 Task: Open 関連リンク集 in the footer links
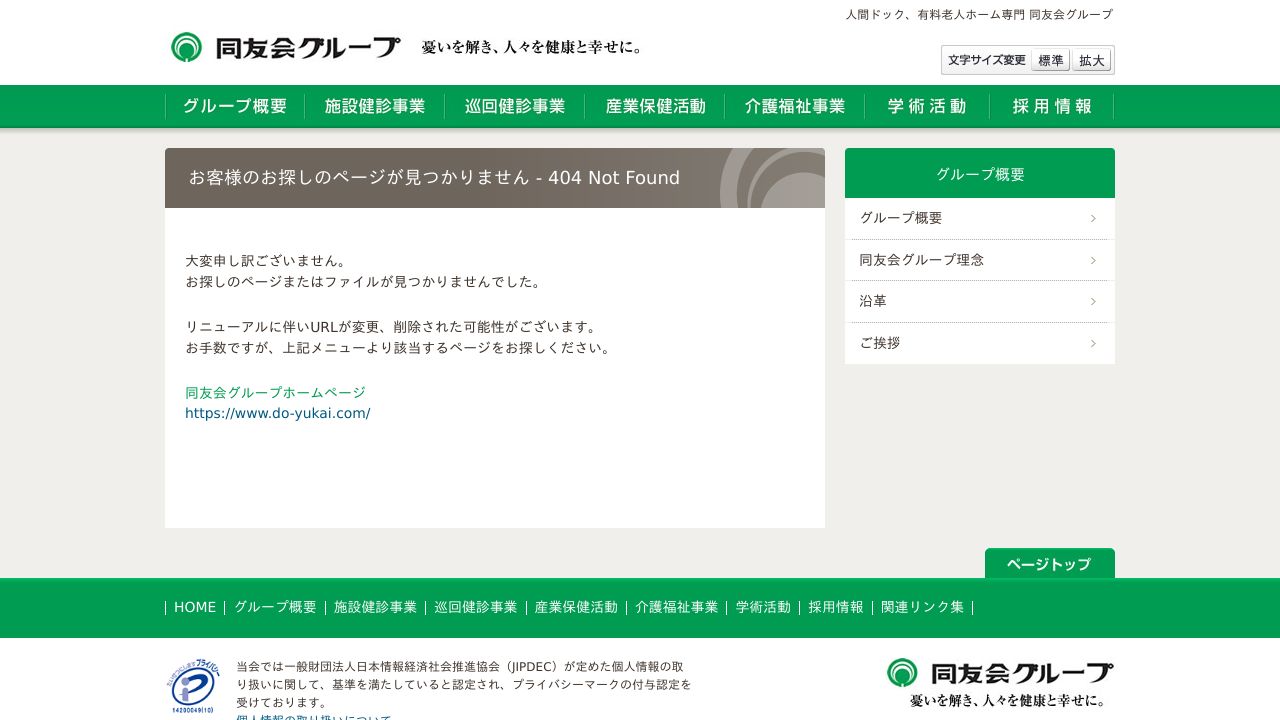pyautogui.click(x=922, y=607)
